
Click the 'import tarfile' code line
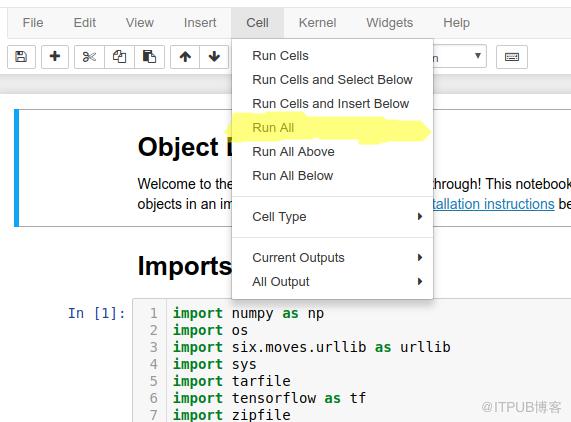tap(232, 381)
